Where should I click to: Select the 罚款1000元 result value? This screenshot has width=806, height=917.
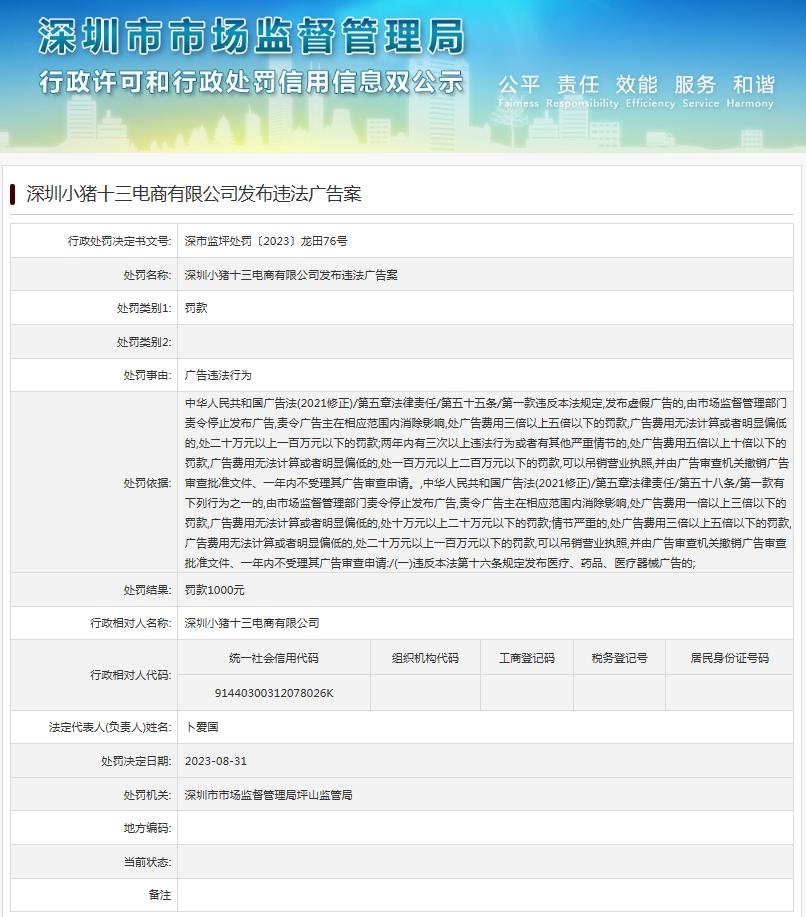coord(215,590)
